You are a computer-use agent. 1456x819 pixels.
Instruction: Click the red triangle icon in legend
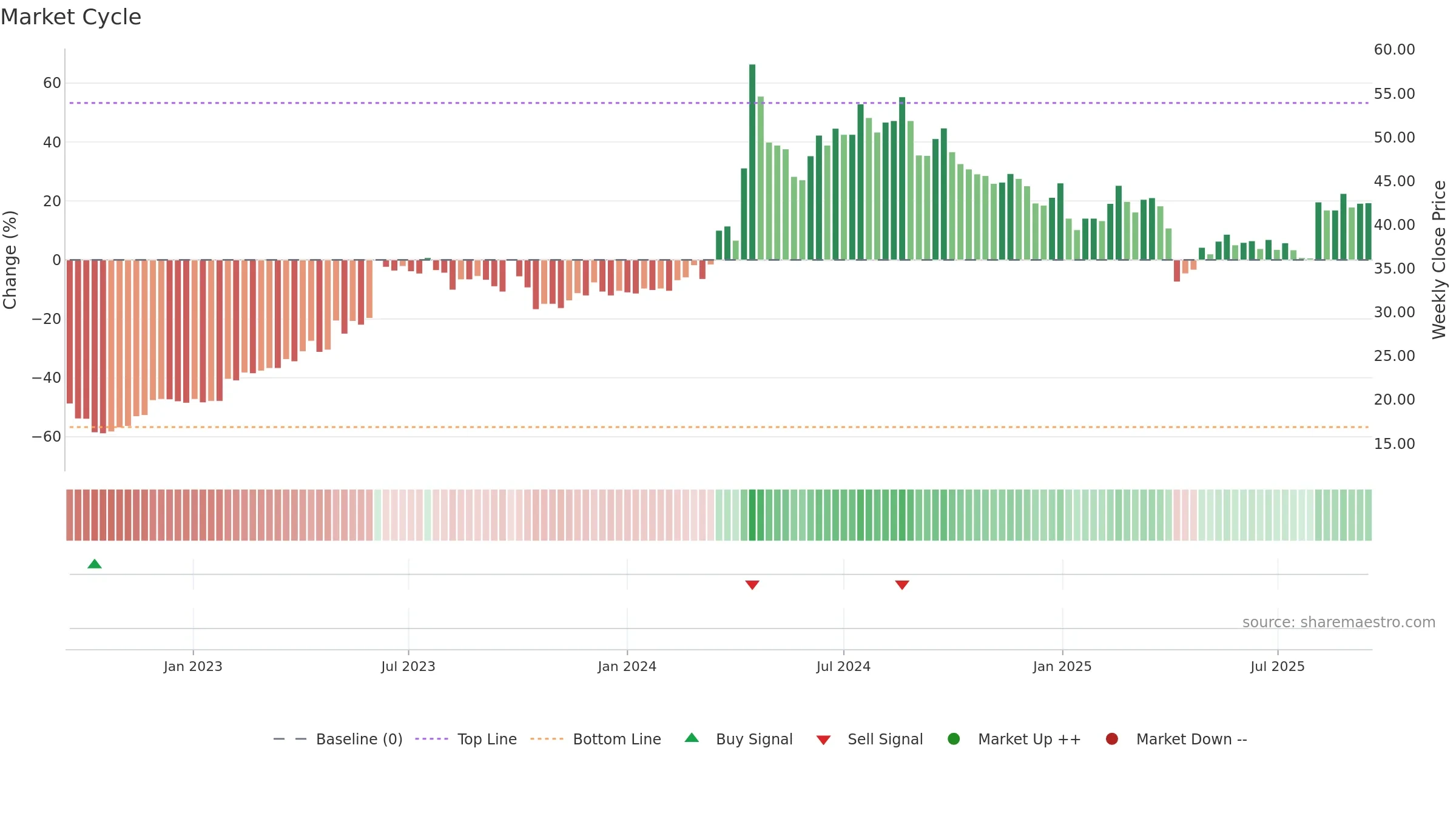pyautogui.click(x=823, y=740)
